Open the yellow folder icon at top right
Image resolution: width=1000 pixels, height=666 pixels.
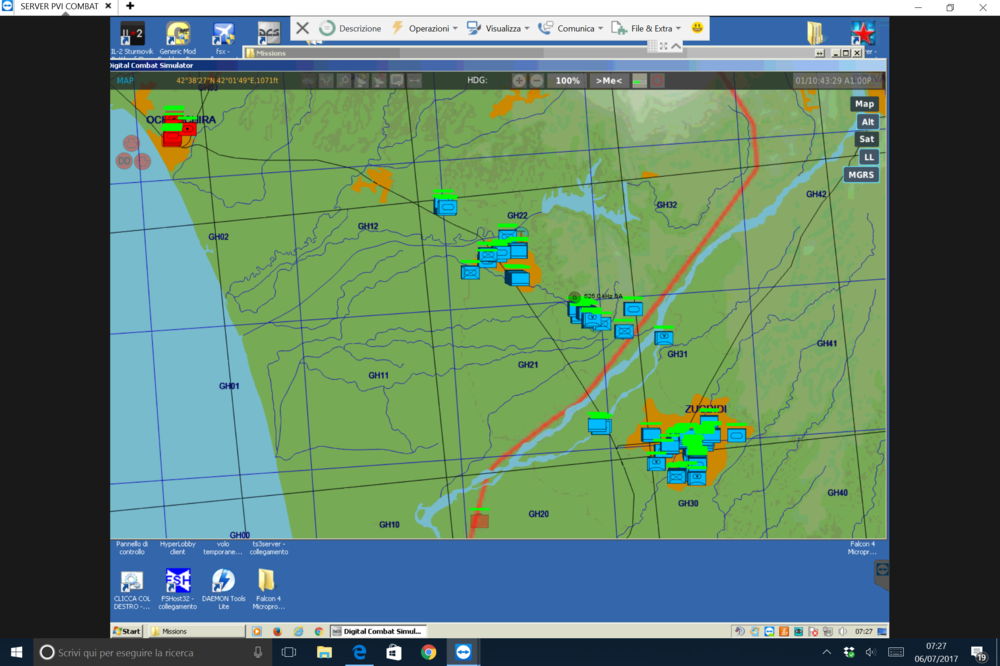tap(815, 33)
